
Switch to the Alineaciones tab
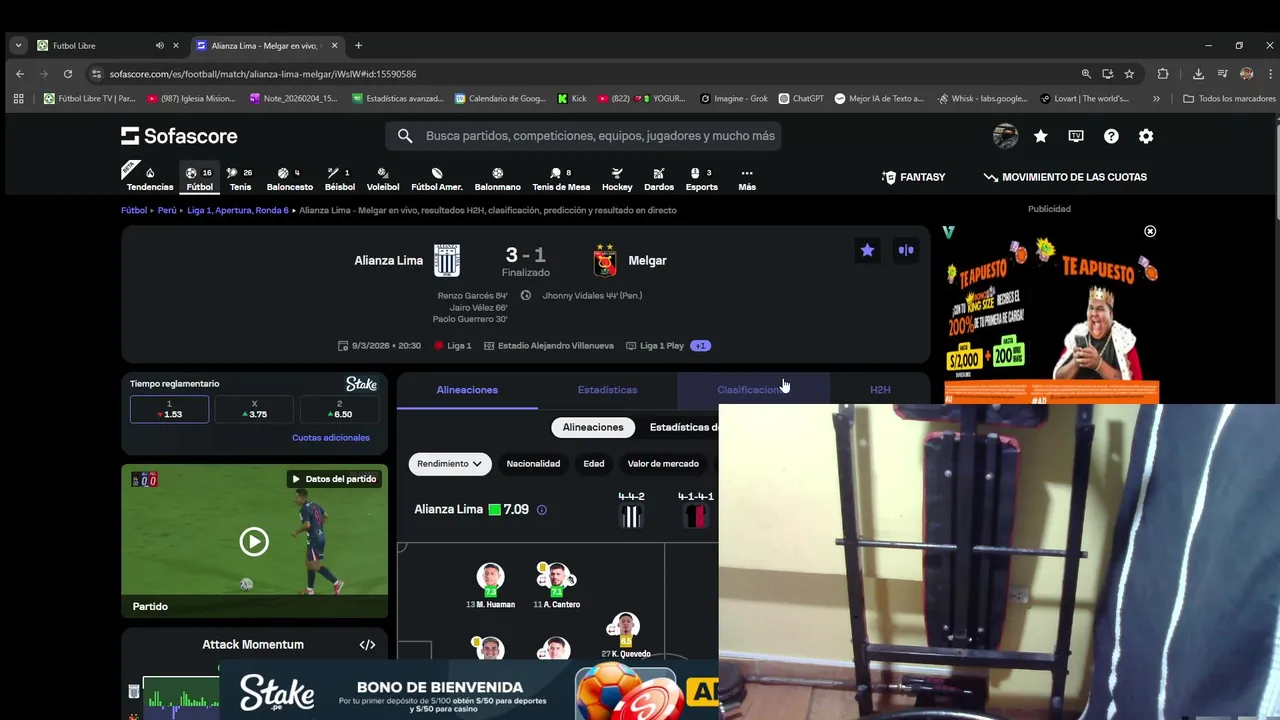[x=467, y=390]
